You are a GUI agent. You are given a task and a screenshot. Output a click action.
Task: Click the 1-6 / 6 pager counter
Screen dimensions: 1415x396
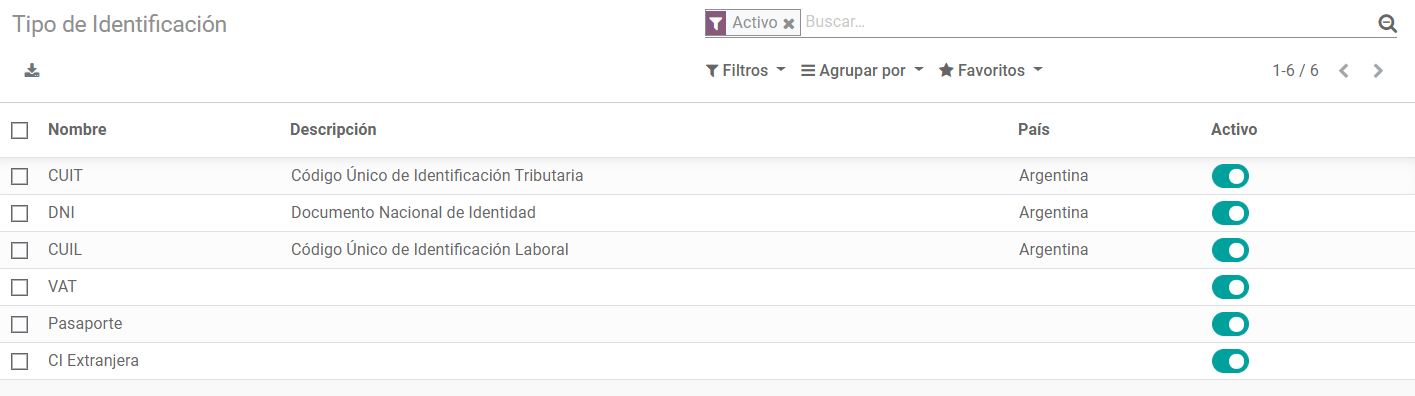(x=1295, y=71)
